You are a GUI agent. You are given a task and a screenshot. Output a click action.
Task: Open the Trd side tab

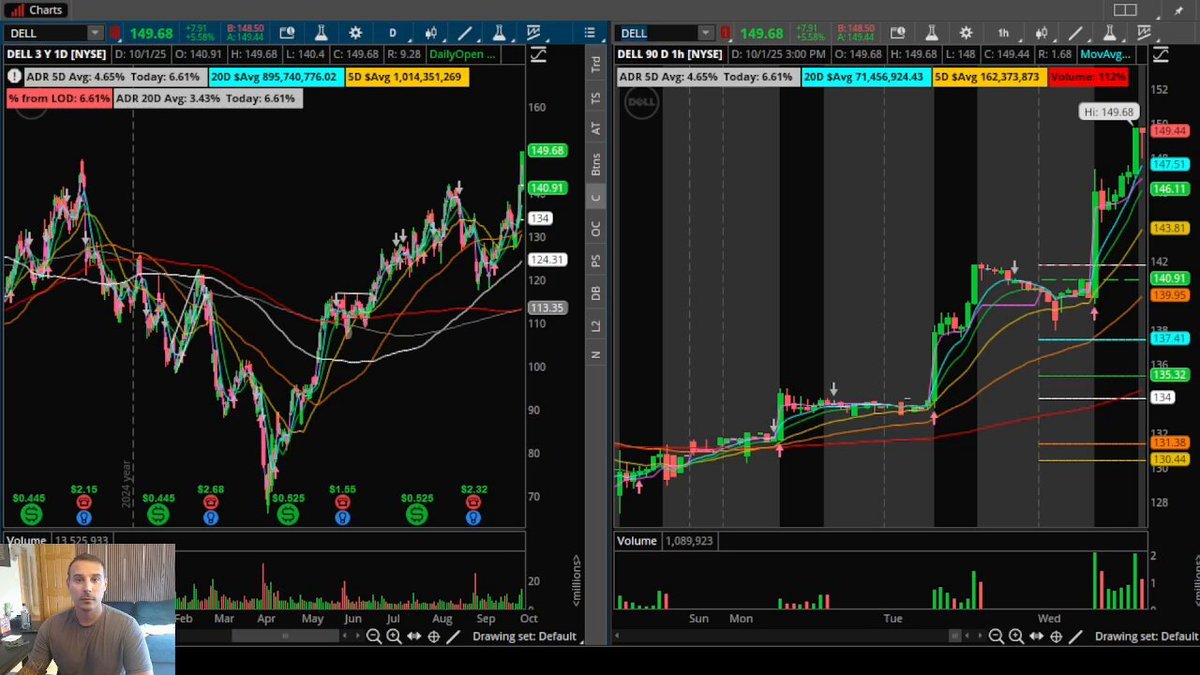coord(596,64)
